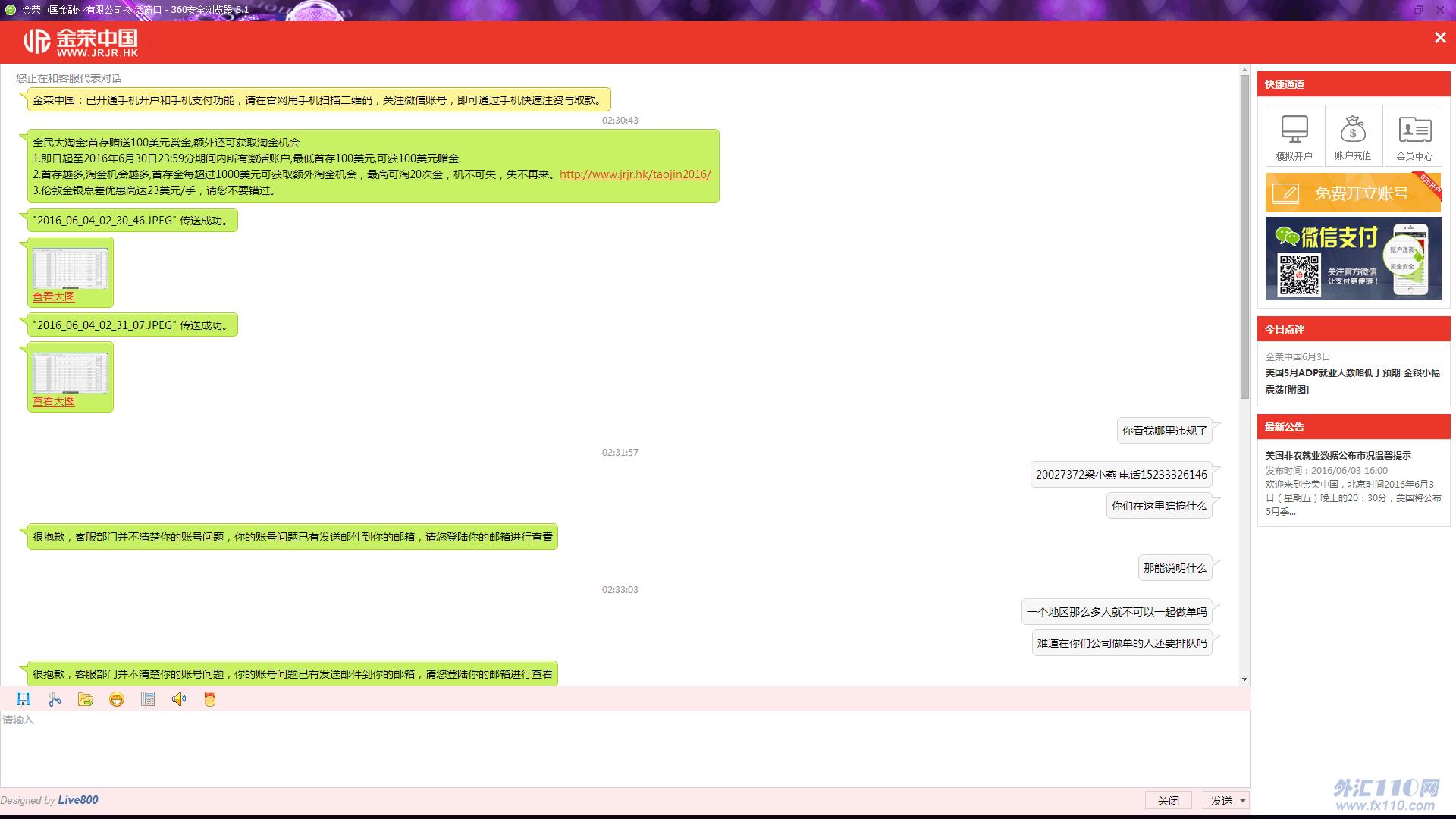
Task: Click the 02:33:03 timestamp
Action: pyautogui.click(x=620, y=589)
